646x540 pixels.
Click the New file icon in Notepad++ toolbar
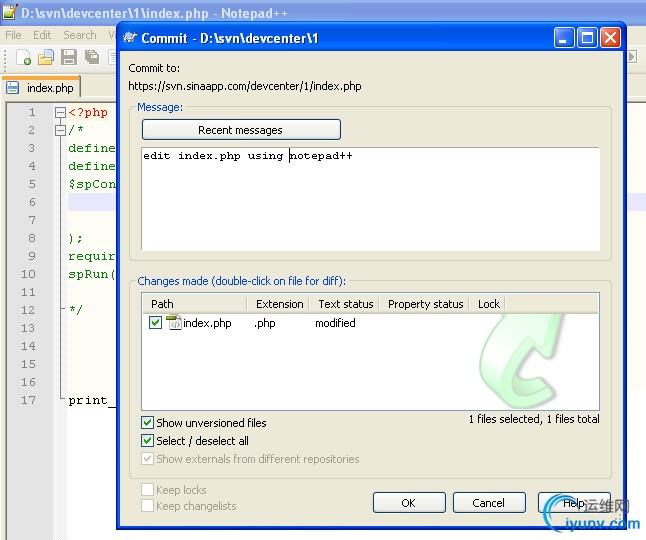23,57
